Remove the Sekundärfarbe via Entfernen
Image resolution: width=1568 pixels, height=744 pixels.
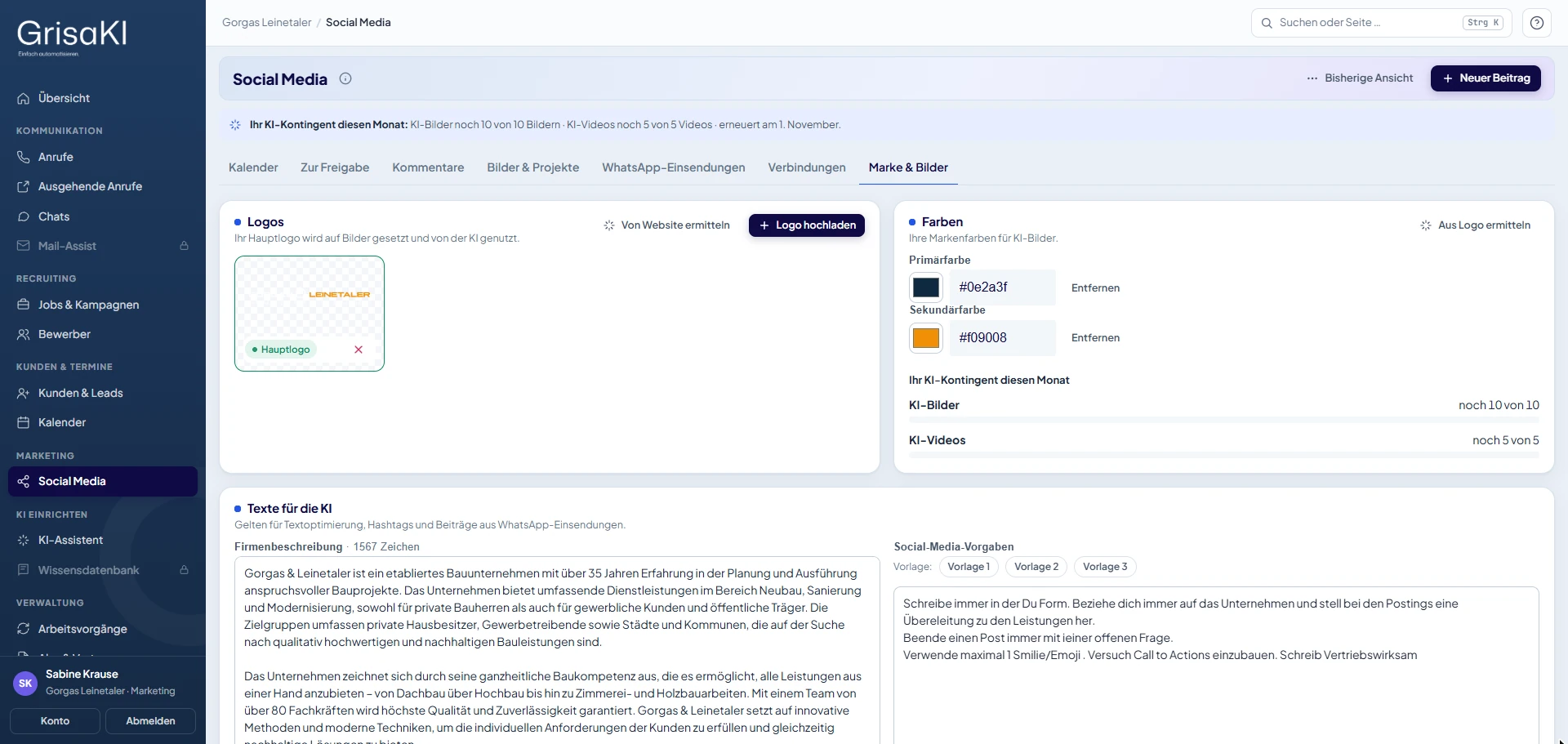[1095, 338]
